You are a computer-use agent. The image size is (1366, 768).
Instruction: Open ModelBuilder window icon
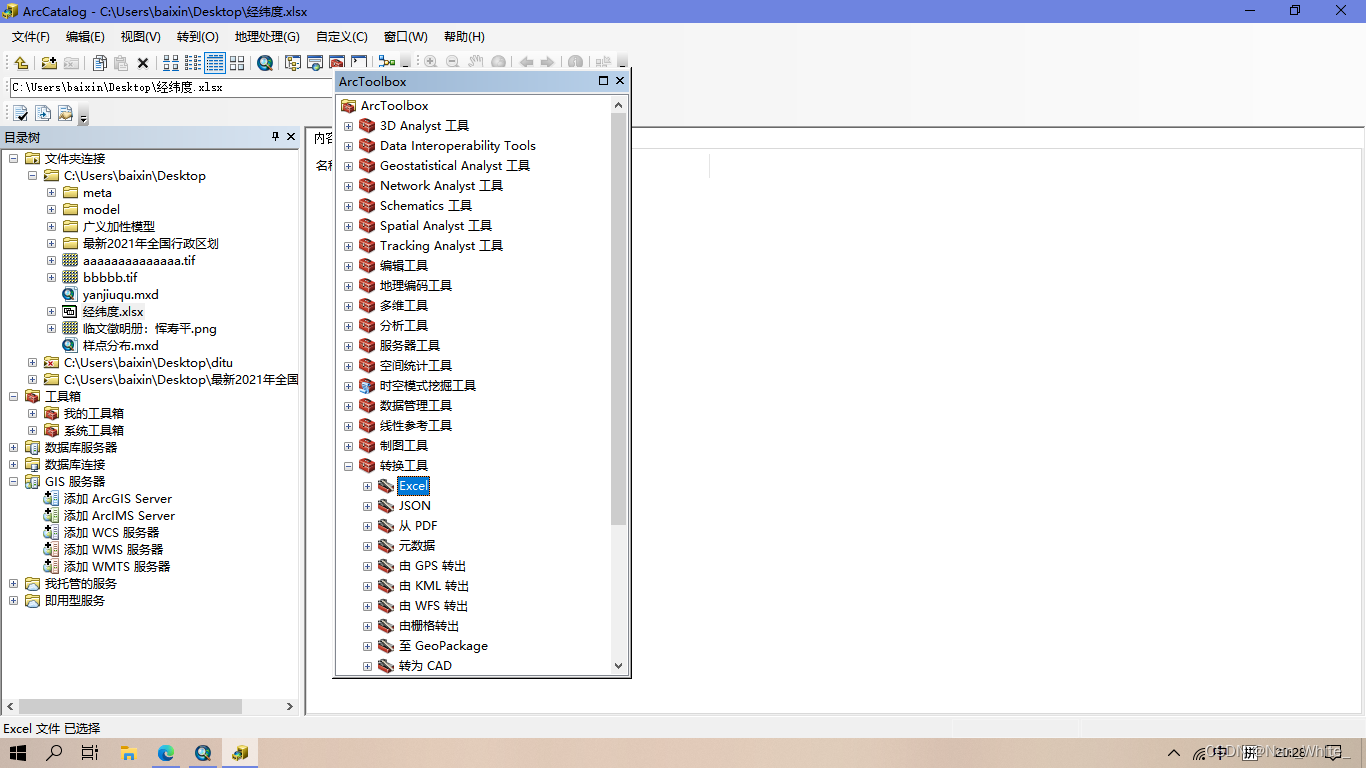[x=387, y=63]
